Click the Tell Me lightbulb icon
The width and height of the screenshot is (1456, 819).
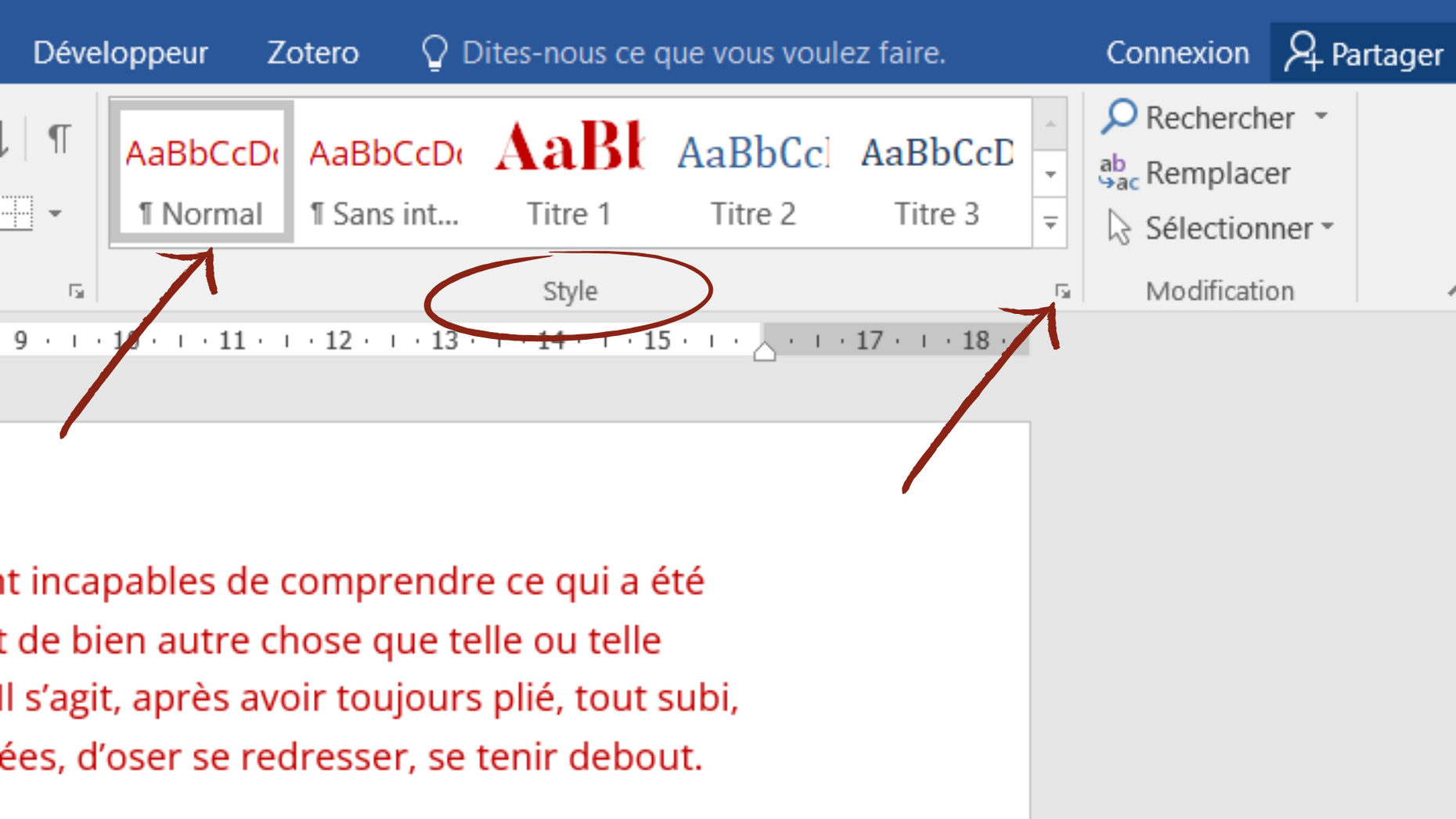(433, 52)
